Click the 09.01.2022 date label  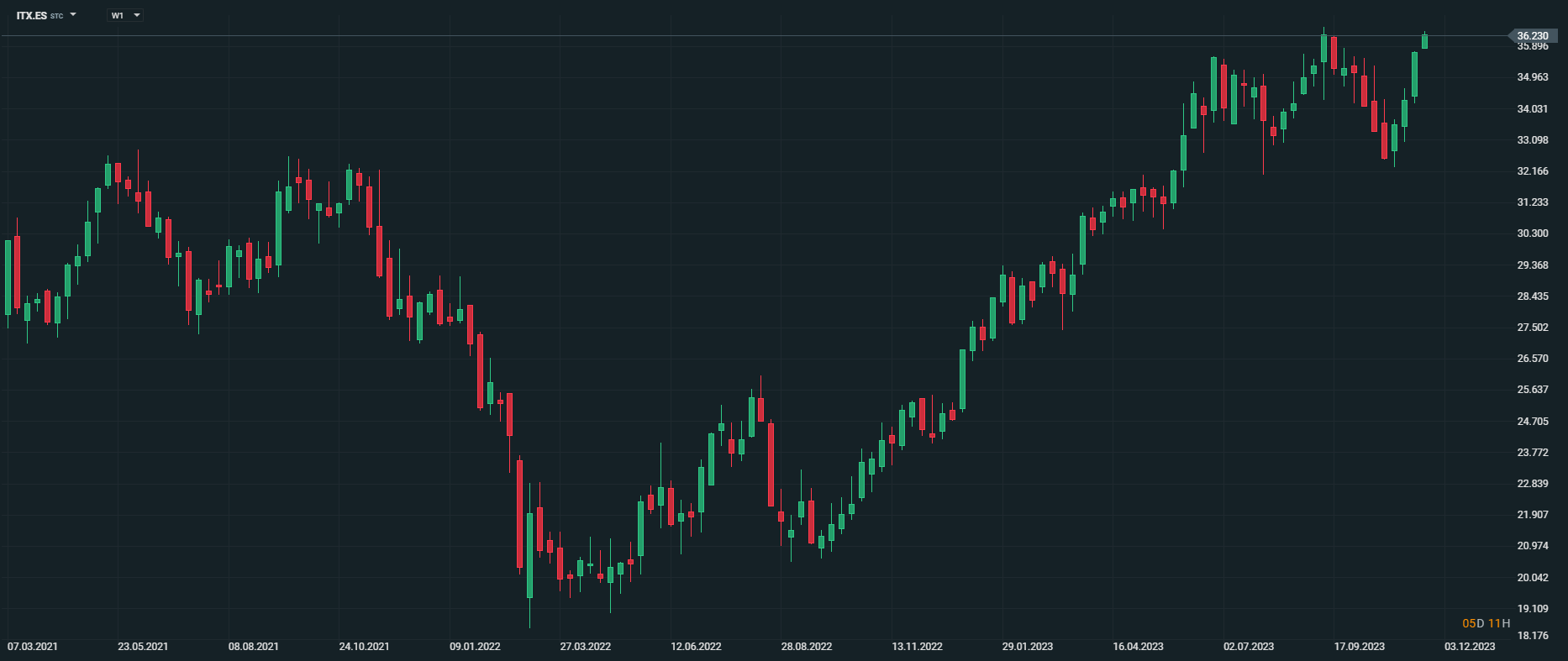(475, 647)
